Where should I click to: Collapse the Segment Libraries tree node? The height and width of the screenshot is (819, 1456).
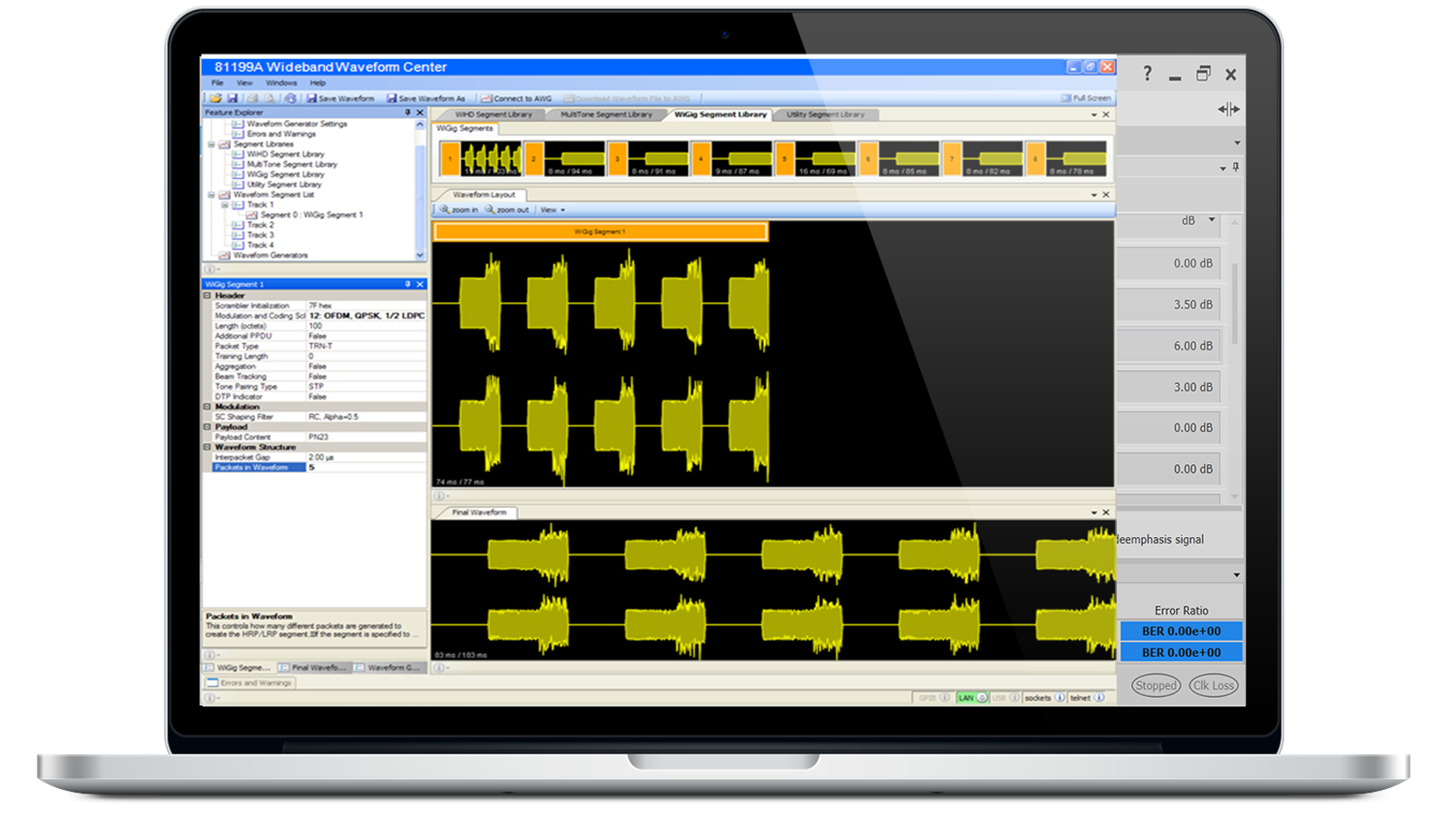(212, 145)
